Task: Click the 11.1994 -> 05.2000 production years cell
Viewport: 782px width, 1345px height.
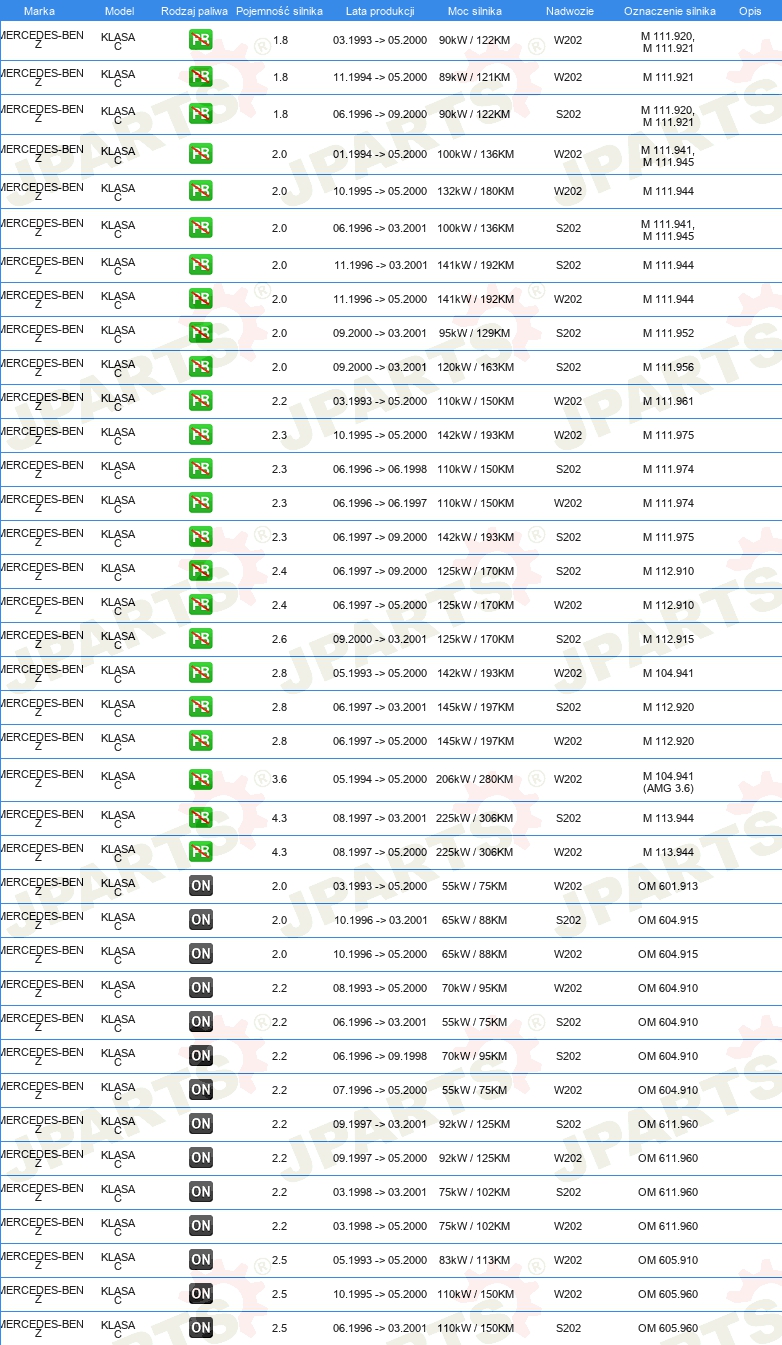Action: [380, 77]
